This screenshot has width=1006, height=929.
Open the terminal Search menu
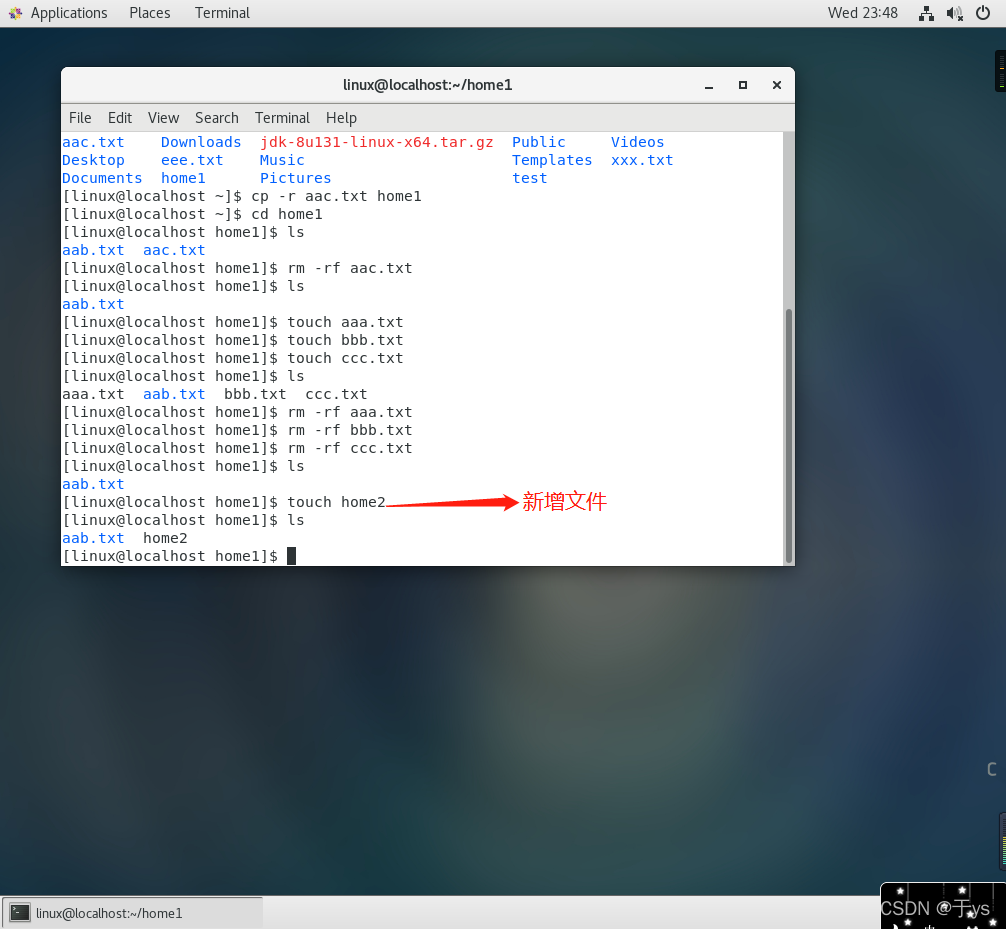click(217, 118)
